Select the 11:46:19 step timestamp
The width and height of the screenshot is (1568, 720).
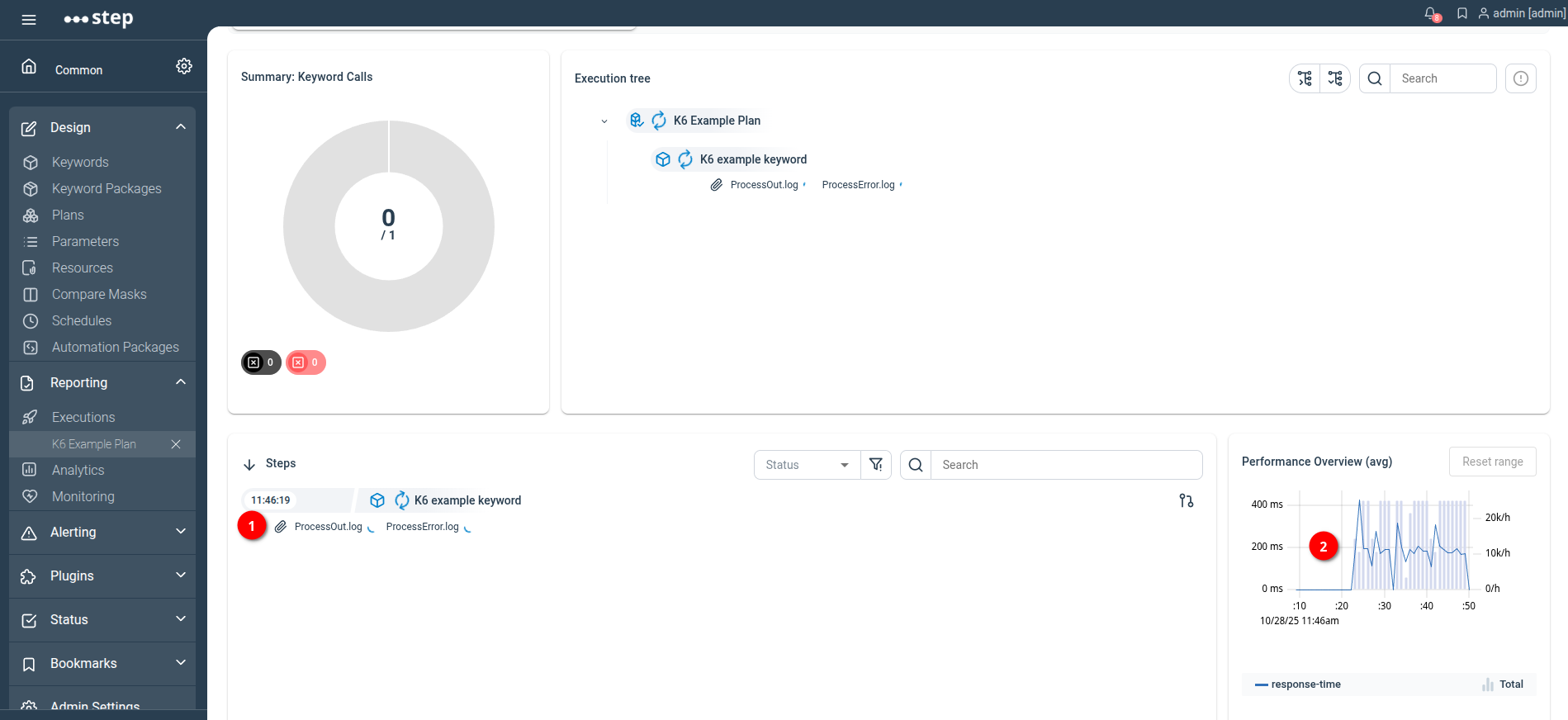click(271, 500)
